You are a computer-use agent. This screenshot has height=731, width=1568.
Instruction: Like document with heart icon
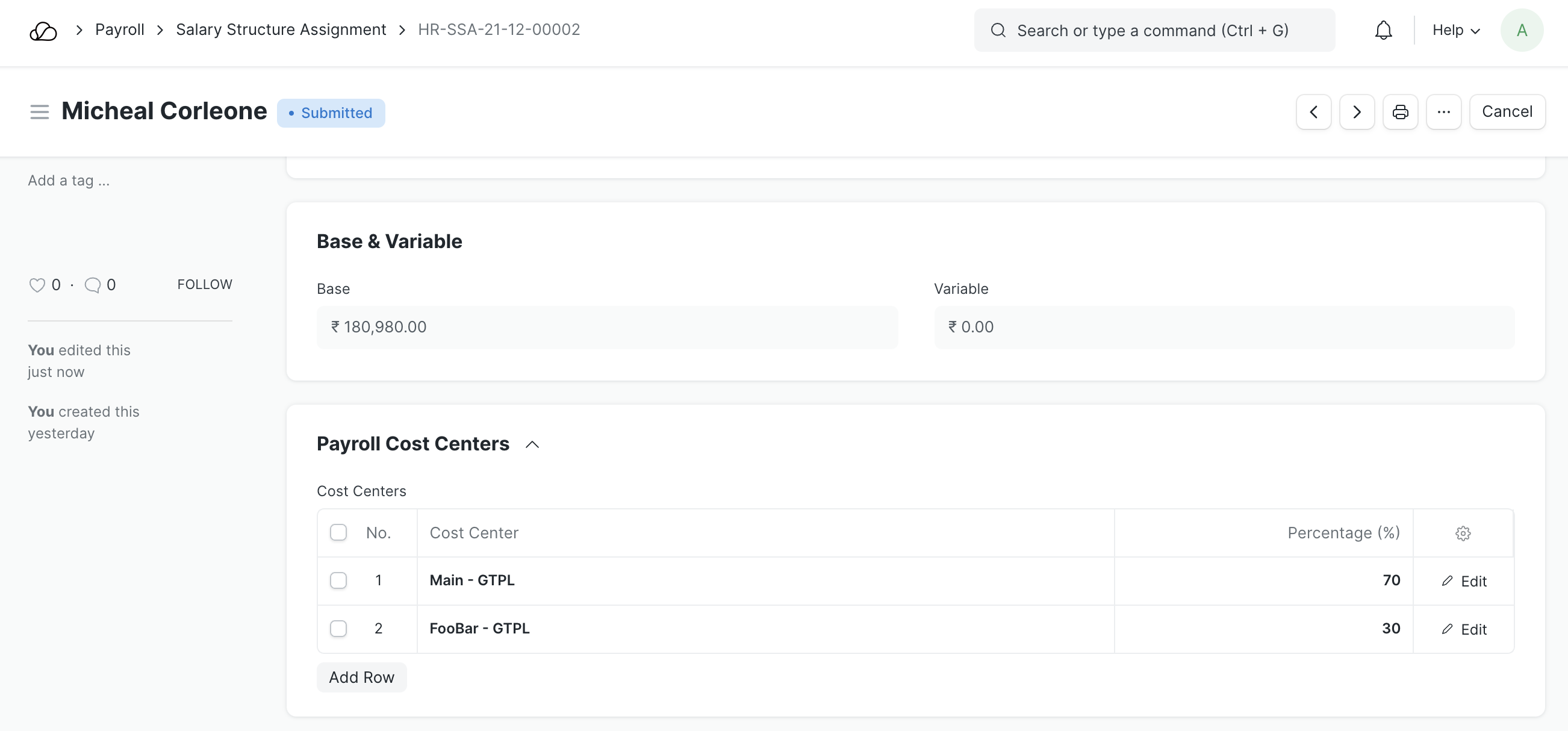click(37, 285)
